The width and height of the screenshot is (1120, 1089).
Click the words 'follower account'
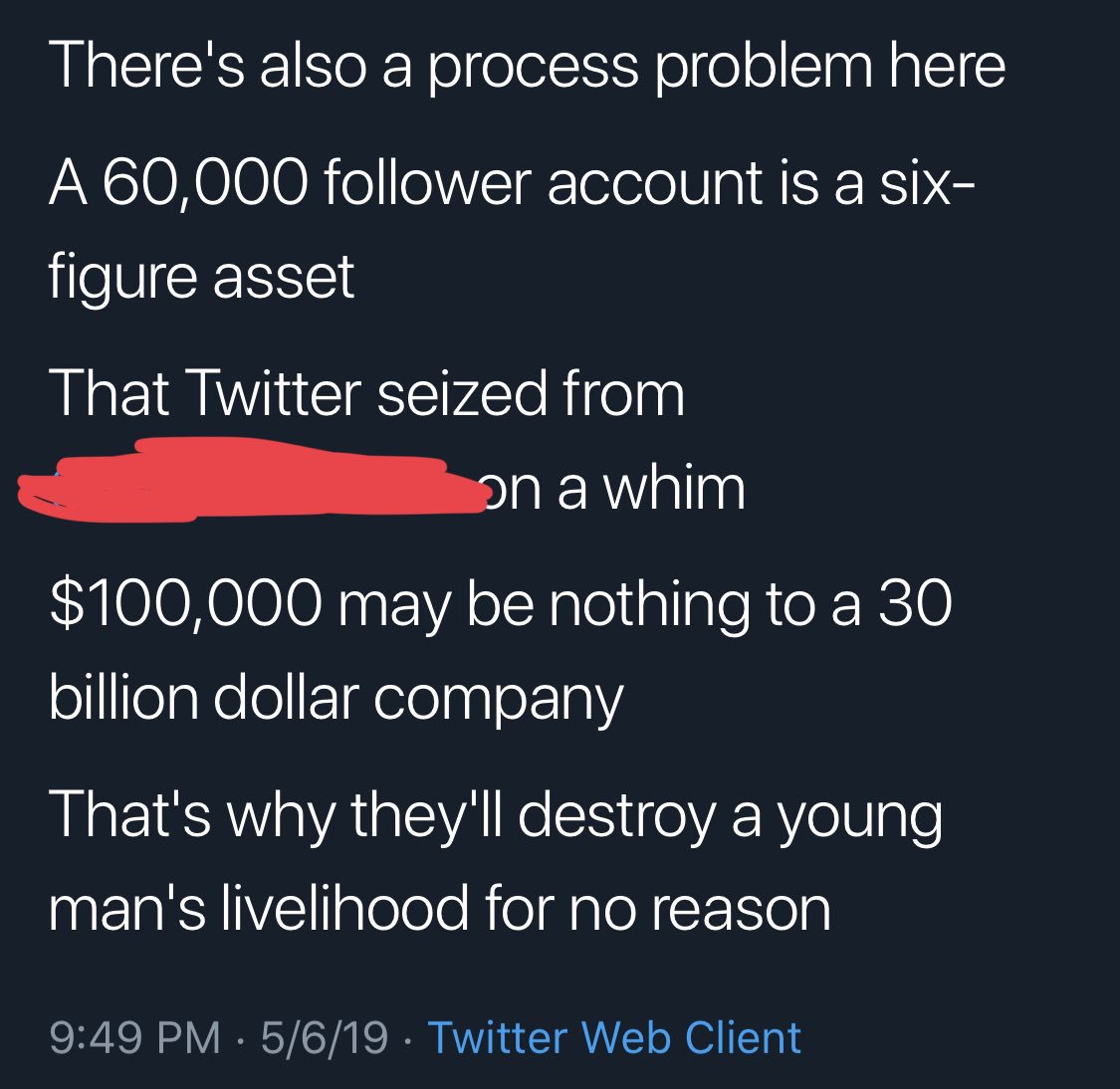pos(543,182)
